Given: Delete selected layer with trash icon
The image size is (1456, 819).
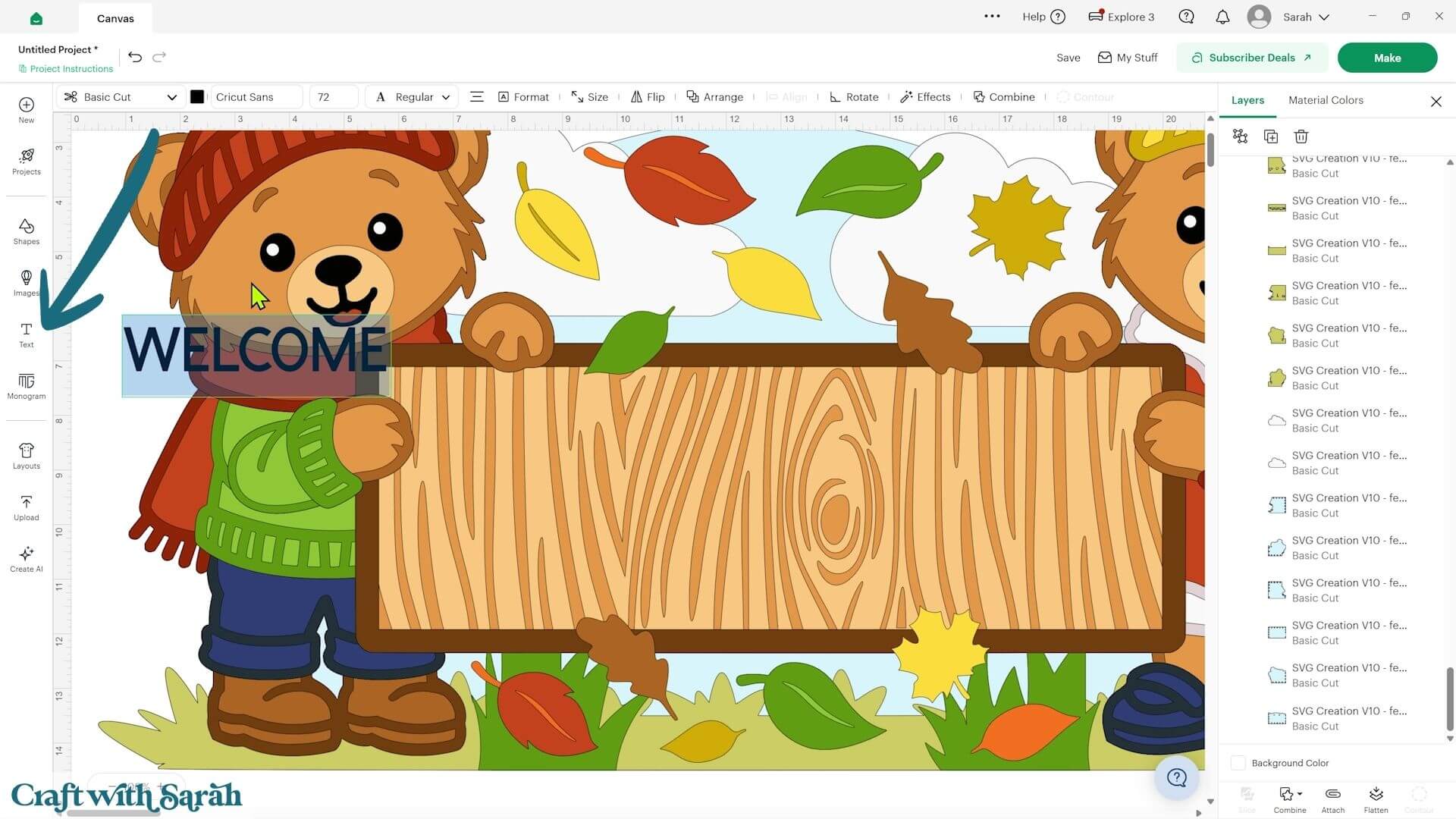Looking at the screenshot, I should point(1301,136).
